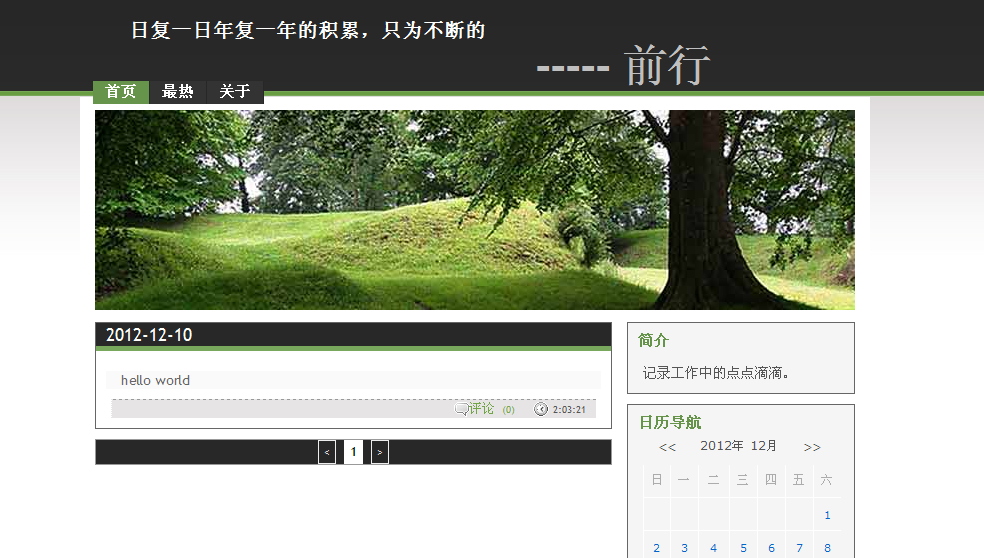Show previous month with << in calendar
Image resolution: width=984 pixels, height=558 pixels.
tap(667, 447)
